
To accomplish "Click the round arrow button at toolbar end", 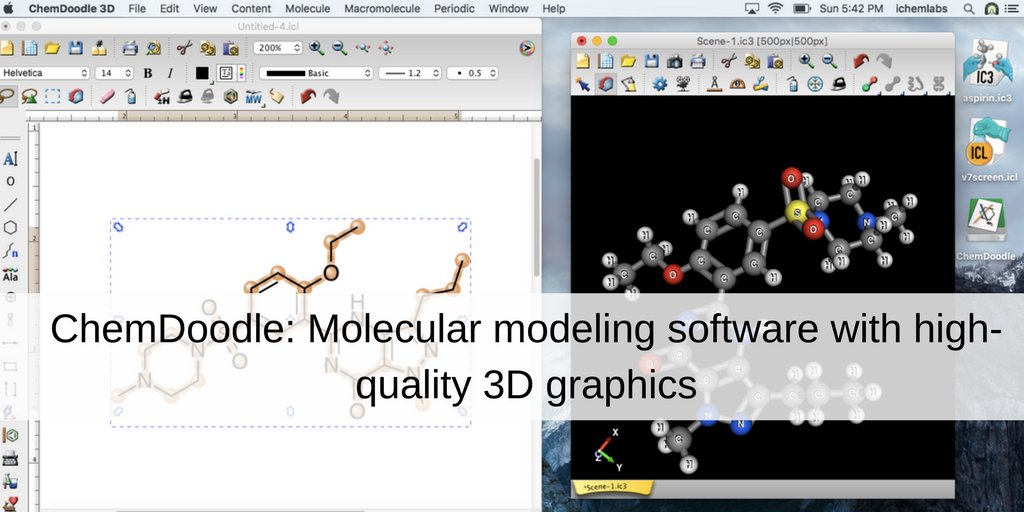I will coord(527,48).
